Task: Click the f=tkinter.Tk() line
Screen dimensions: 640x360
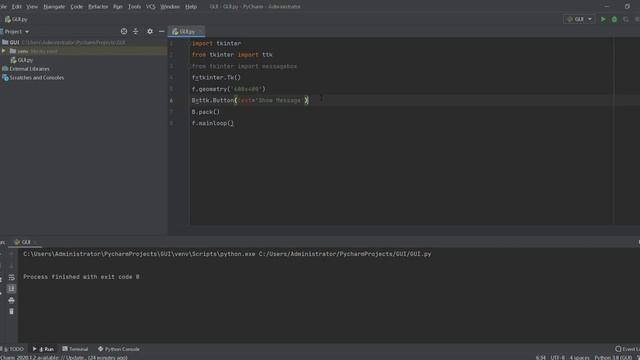Action: point(216,78)
